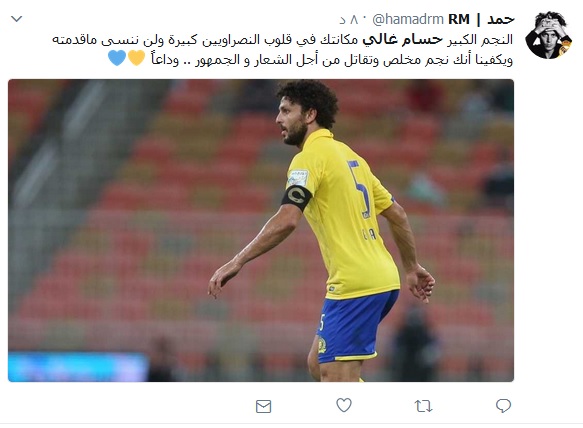Click the blue advertising board in photo
This screenshot has height=428, width=583.
(78, 367)
